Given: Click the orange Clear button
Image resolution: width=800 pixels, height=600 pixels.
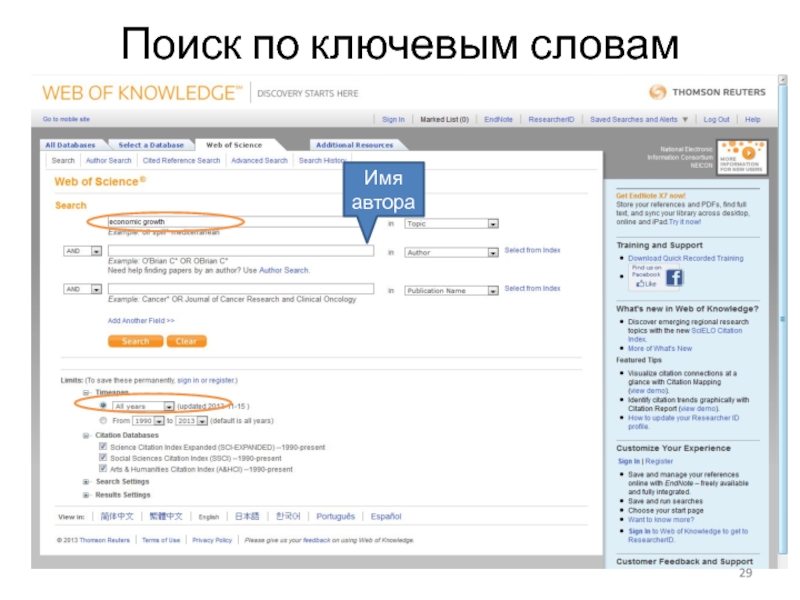Looking at the screenshot, I should click(186, 341).
